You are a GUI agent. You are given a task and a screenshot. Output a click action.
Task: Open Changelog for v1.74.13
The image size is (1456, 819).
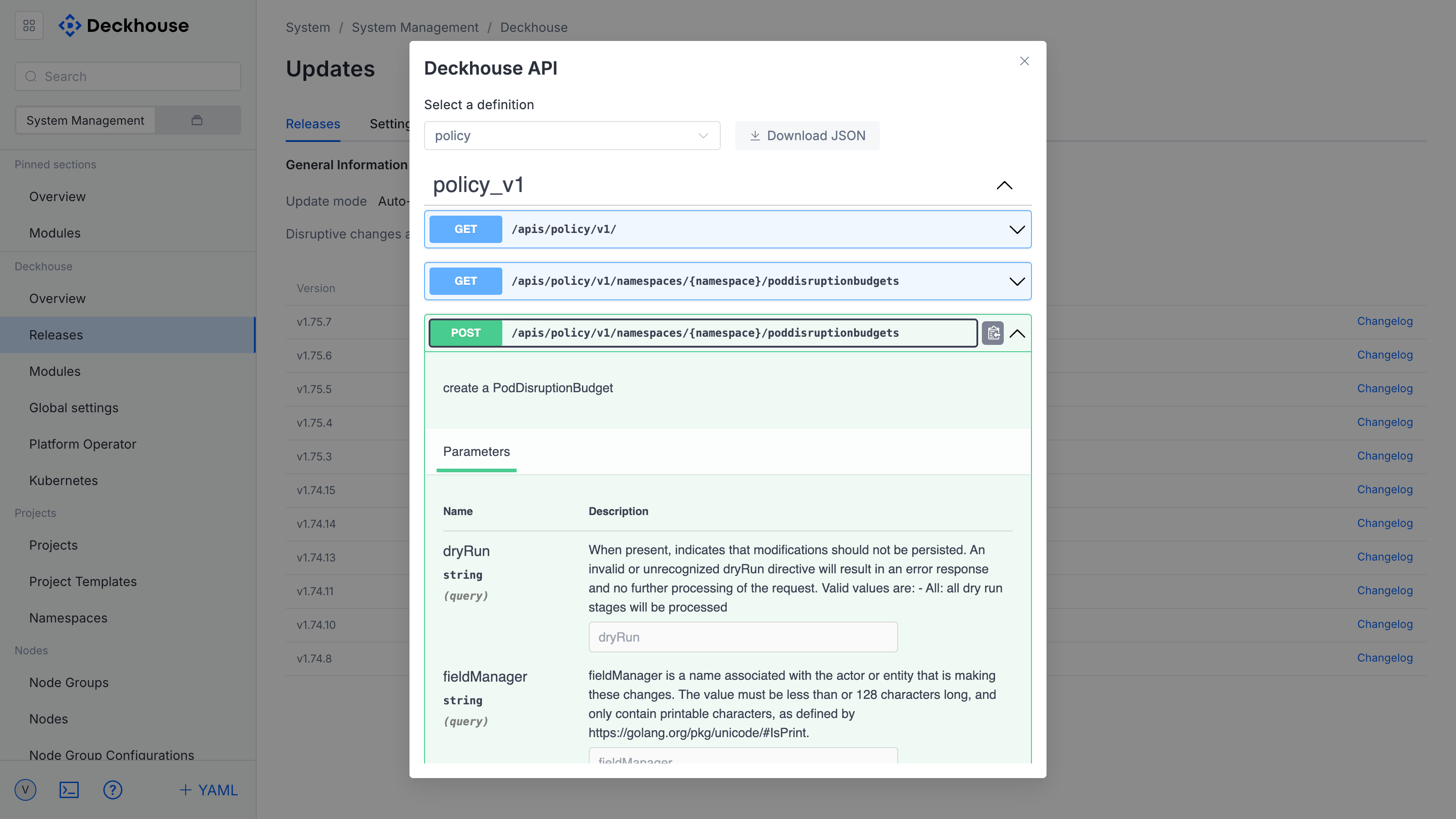click(x=1385, y=557)
